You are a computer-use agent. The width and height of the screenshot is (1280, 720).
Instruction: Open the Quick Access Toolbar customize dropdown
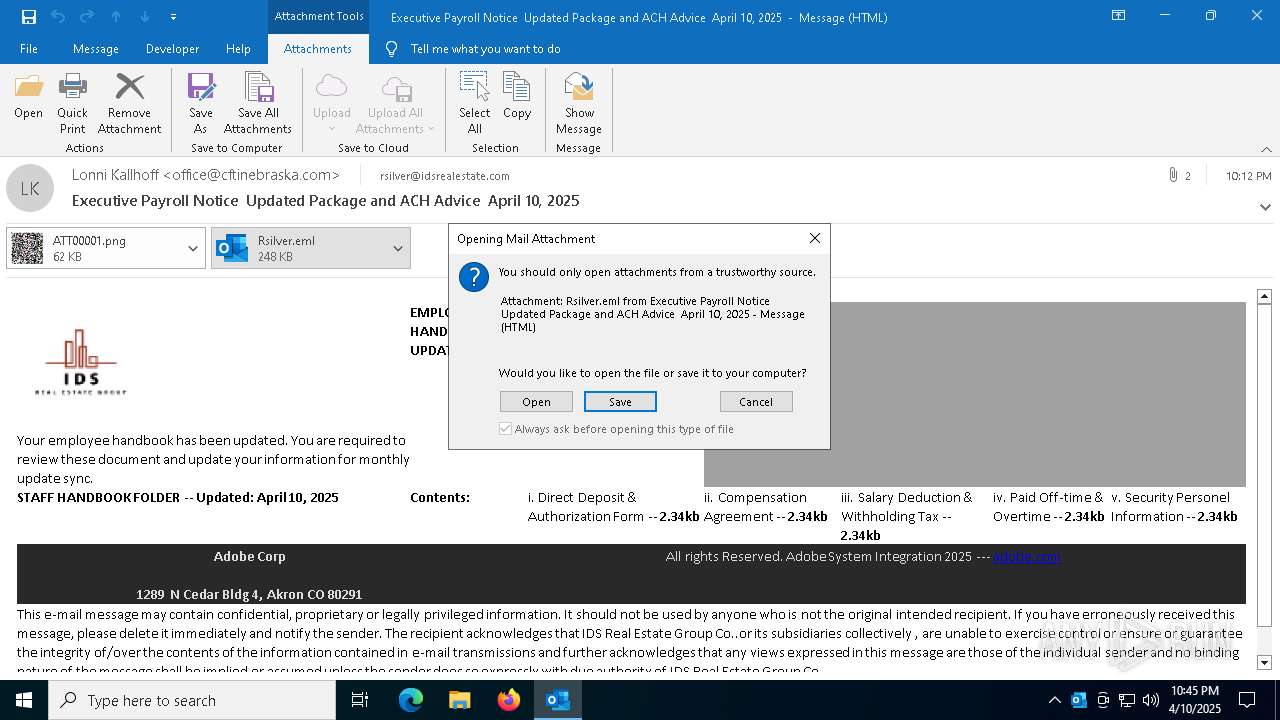coord(174,17)
